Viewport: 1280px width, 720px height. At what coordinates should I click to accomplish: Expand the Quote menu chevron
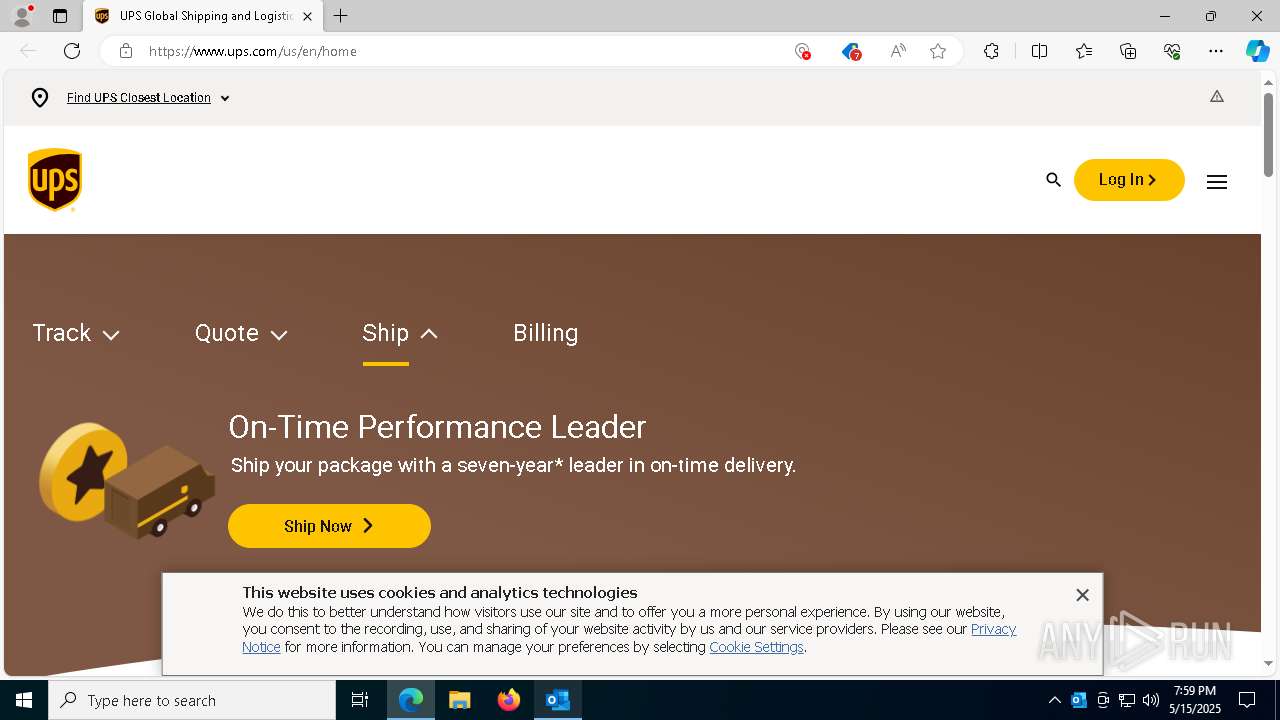279,335
